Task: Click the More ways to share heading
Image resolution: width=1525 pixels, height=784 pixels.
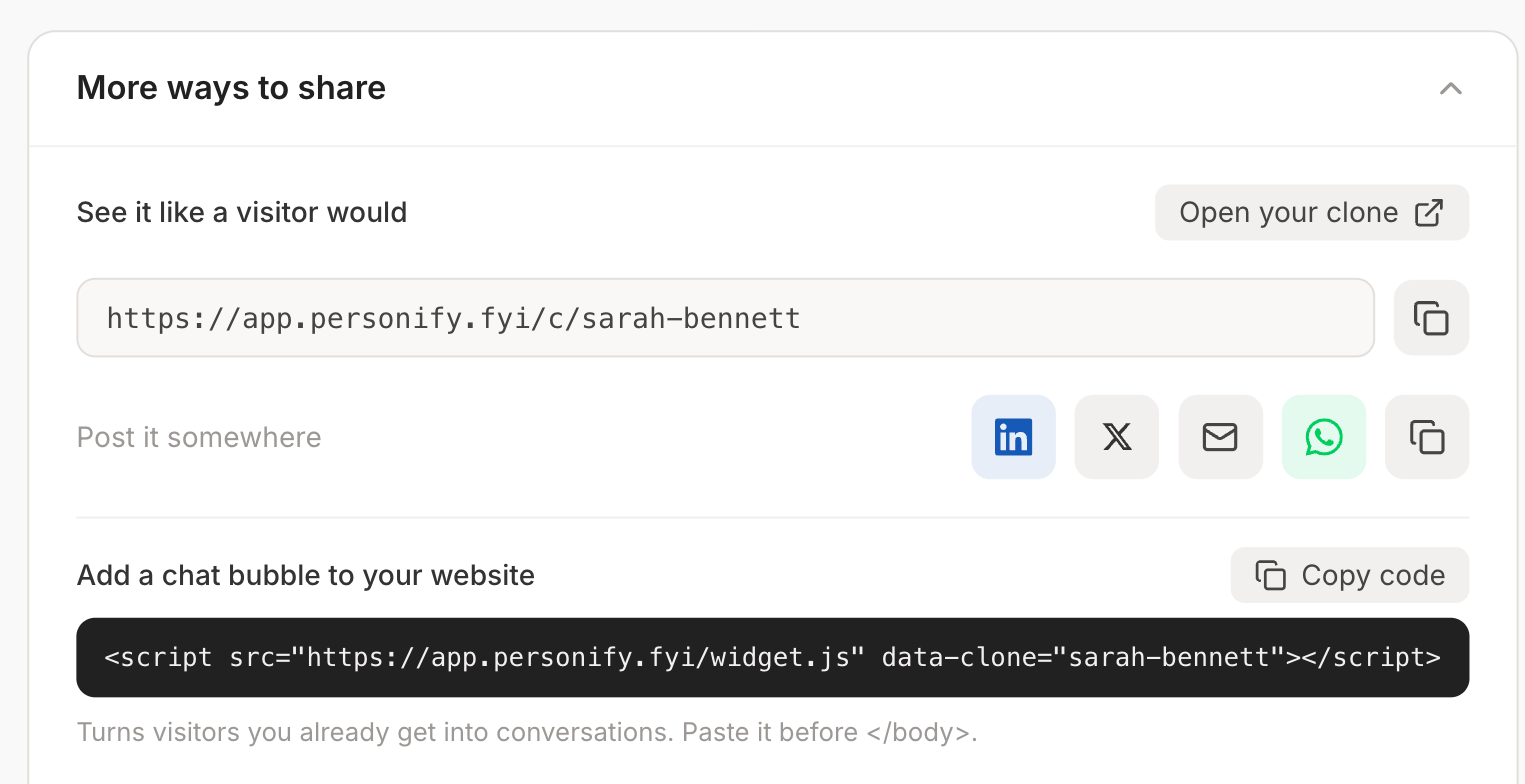Action: (231, 88)
